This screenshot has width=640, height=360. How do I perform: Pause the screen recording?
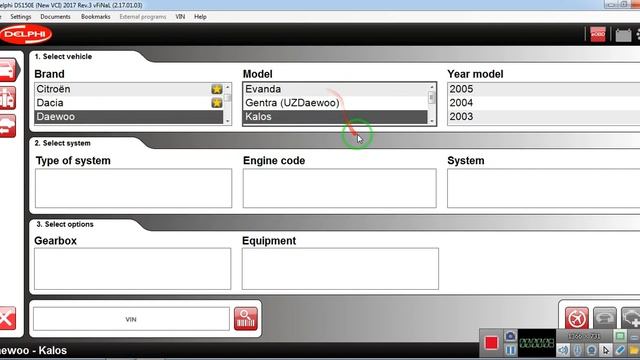(510, 350)
